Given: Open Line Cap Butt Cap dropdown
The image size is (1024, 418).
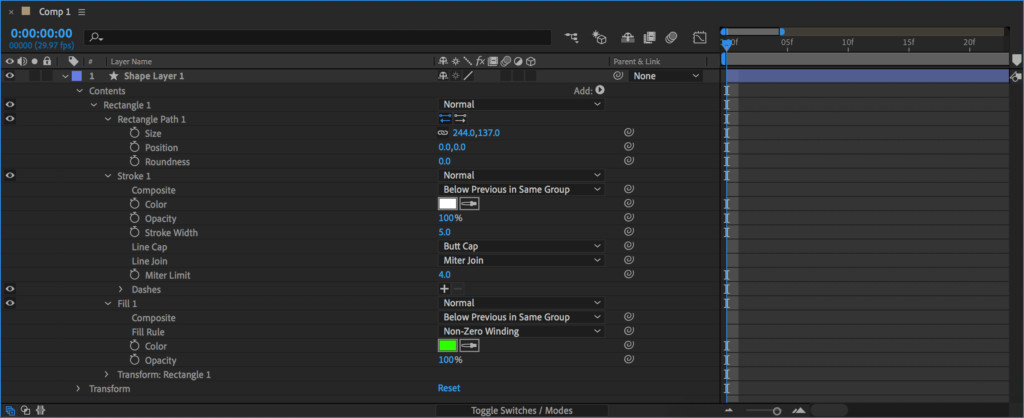Looking at the screenshot, I should click(520, 246).
